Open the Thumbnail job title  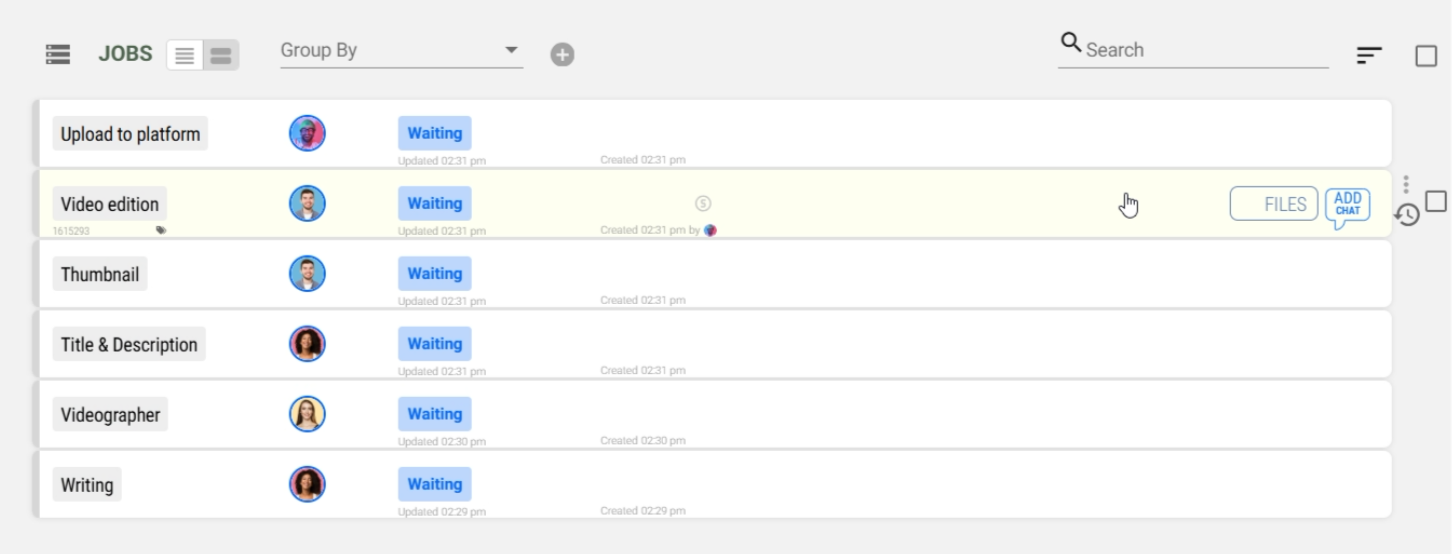pos(100,274)
